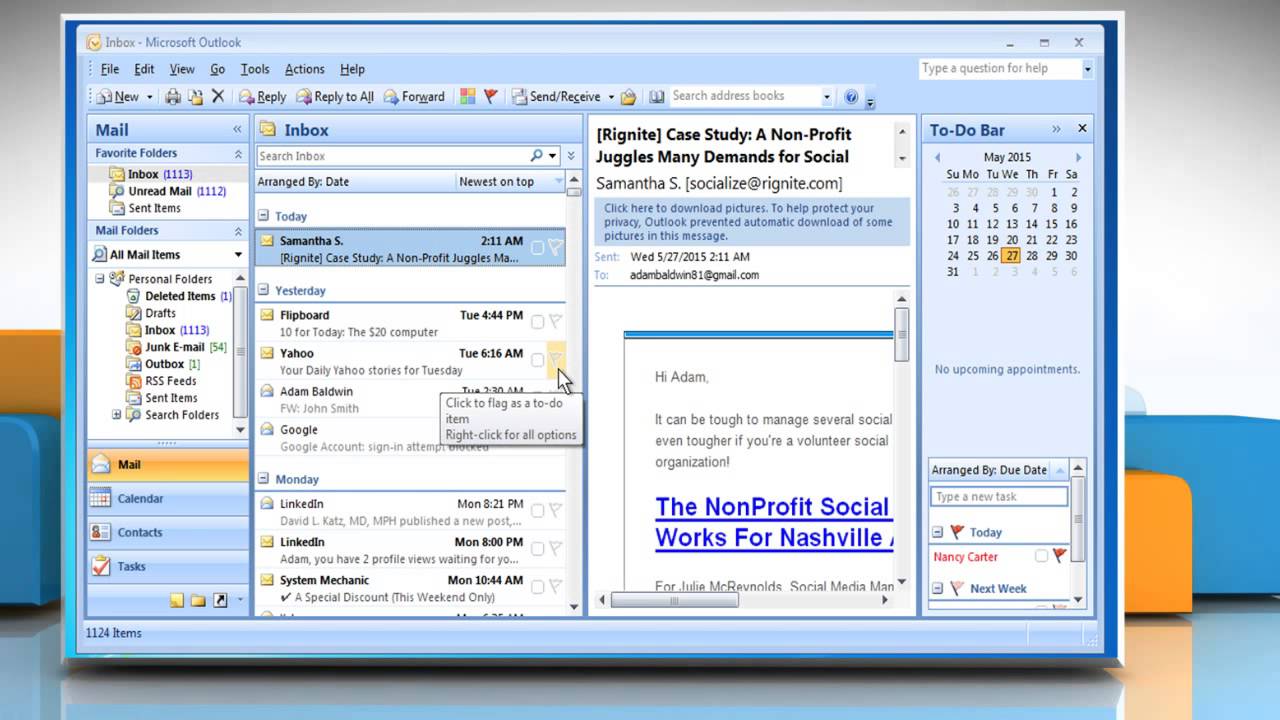Toggle category box on Flipboard email

537,322
